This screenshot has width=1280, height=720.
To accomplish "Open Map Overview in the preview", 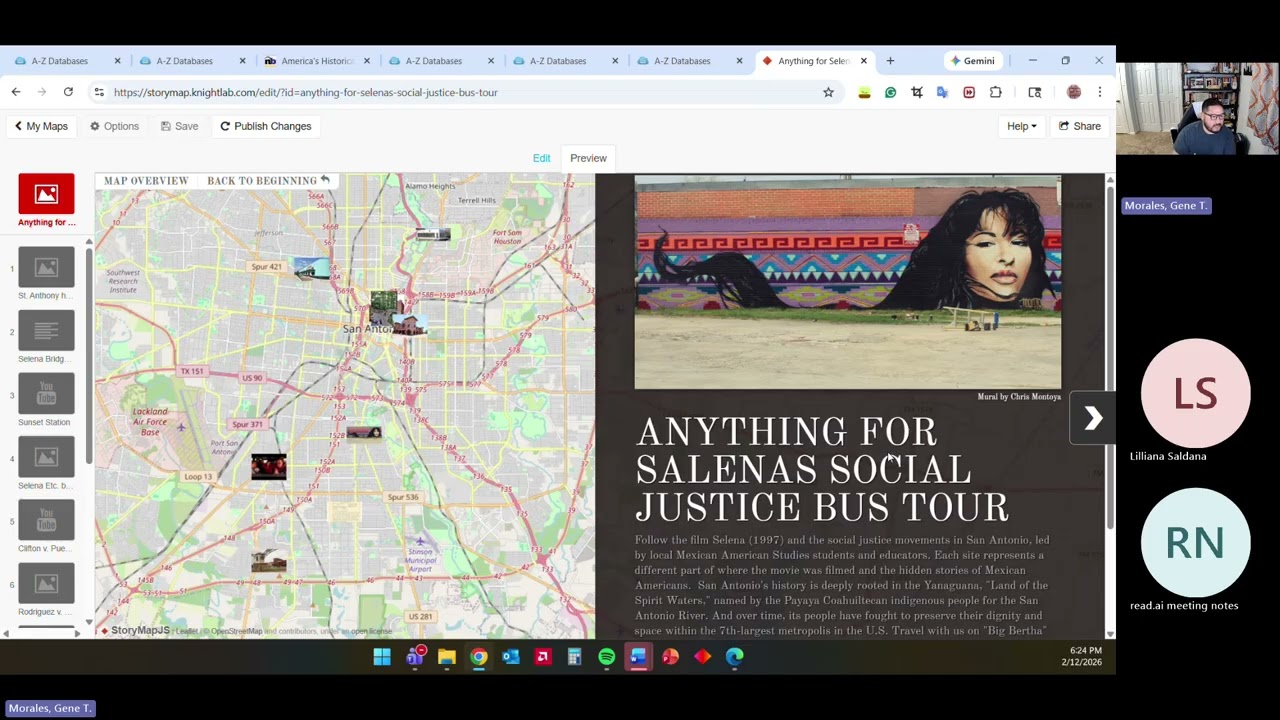I will coord(146,181).
